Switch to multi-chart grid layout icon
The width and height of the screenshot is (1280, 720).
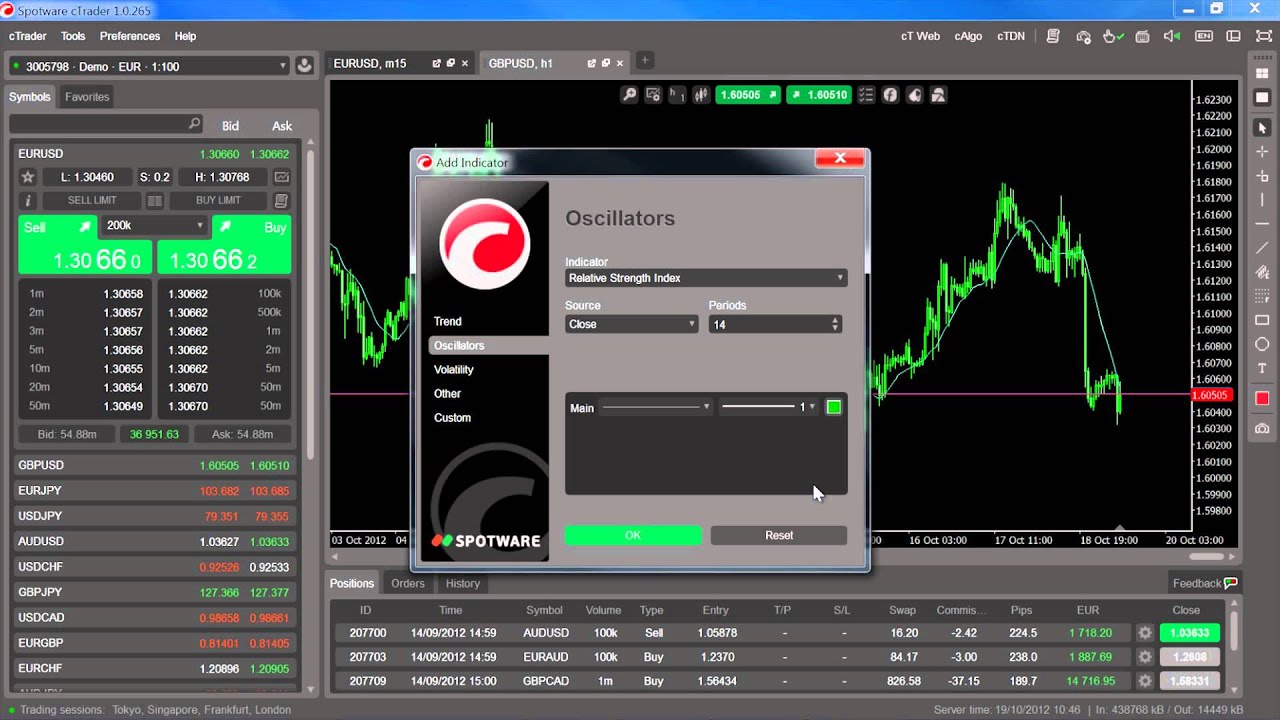point(1262,74)
